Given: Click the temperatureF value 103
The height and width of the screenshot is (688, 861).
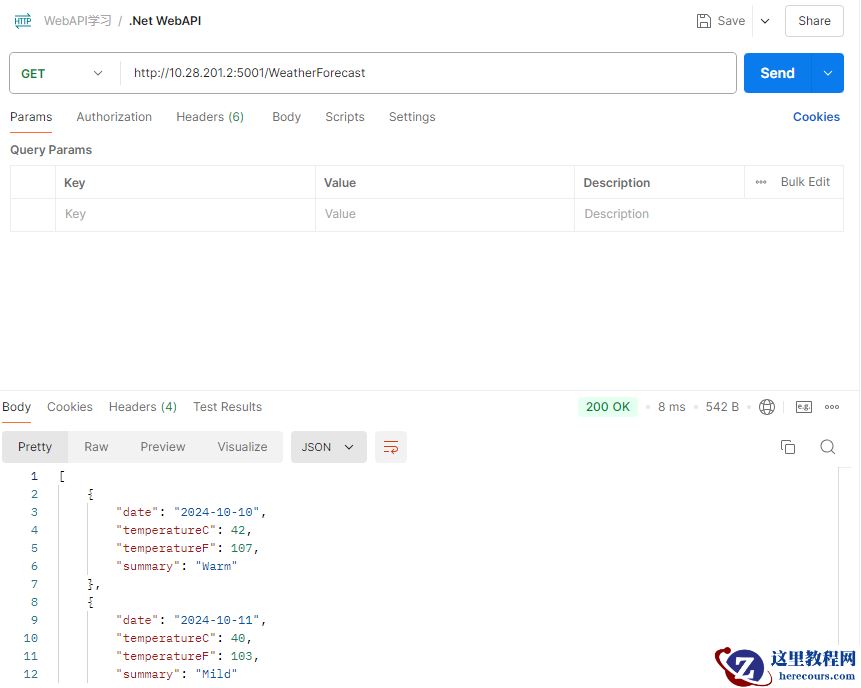Looking at the screenshot, I should point(241,656).
